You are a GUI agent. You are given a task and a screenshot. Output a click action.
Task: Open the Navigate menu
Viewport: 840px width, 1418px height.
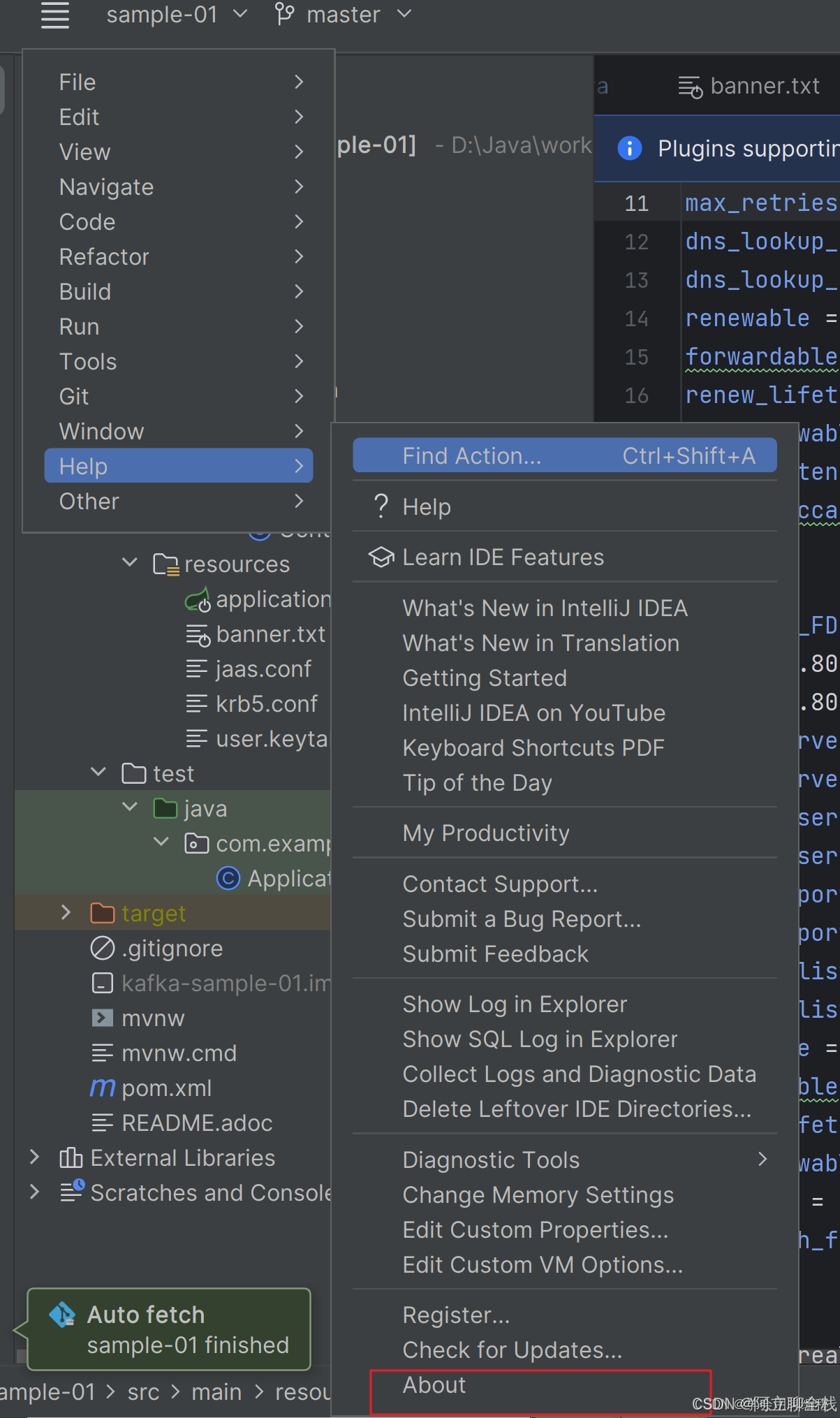(x=179, y=187)
